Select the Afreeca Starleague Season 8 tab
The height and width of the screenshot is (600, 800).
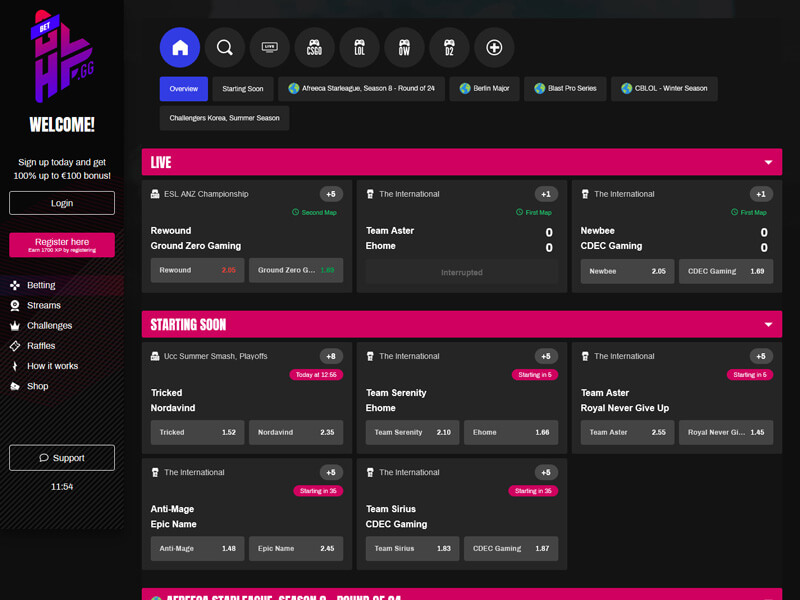pyautogui.click(x=362, y=89)
